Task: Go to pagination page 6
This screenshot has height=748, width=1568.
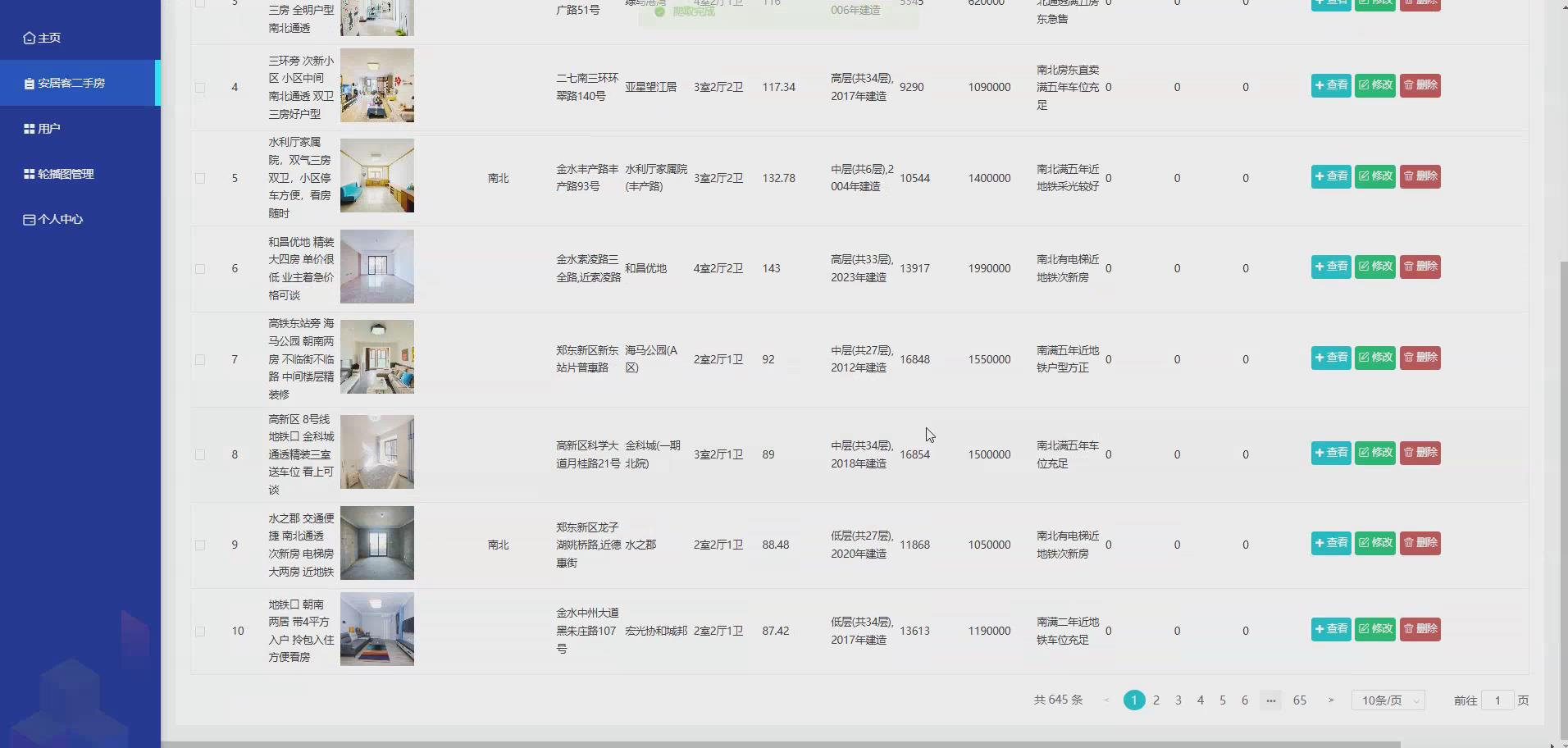Action: (x=1245, y=700)
